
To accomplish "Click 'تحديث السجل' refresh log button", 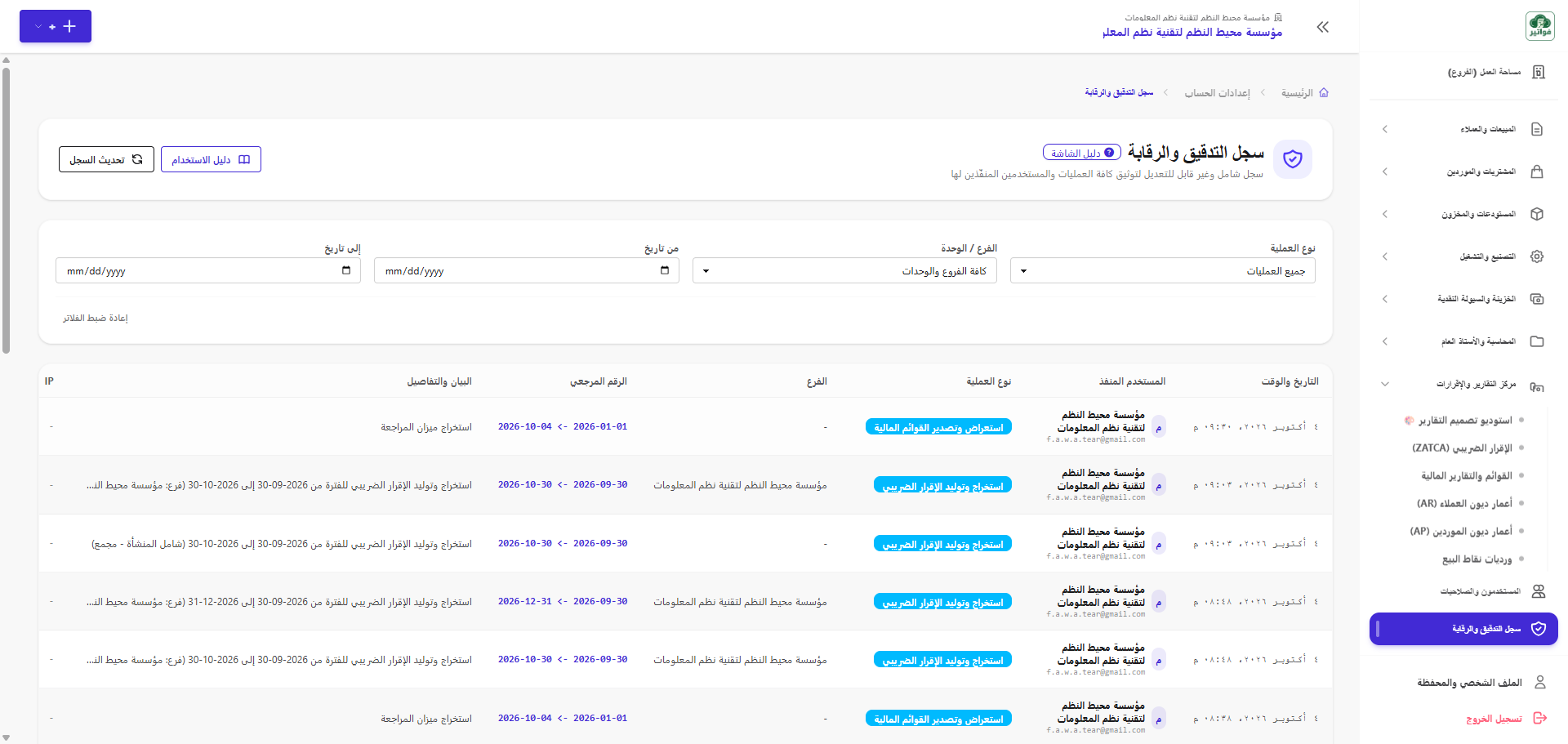I will click(x=106, y=159).
